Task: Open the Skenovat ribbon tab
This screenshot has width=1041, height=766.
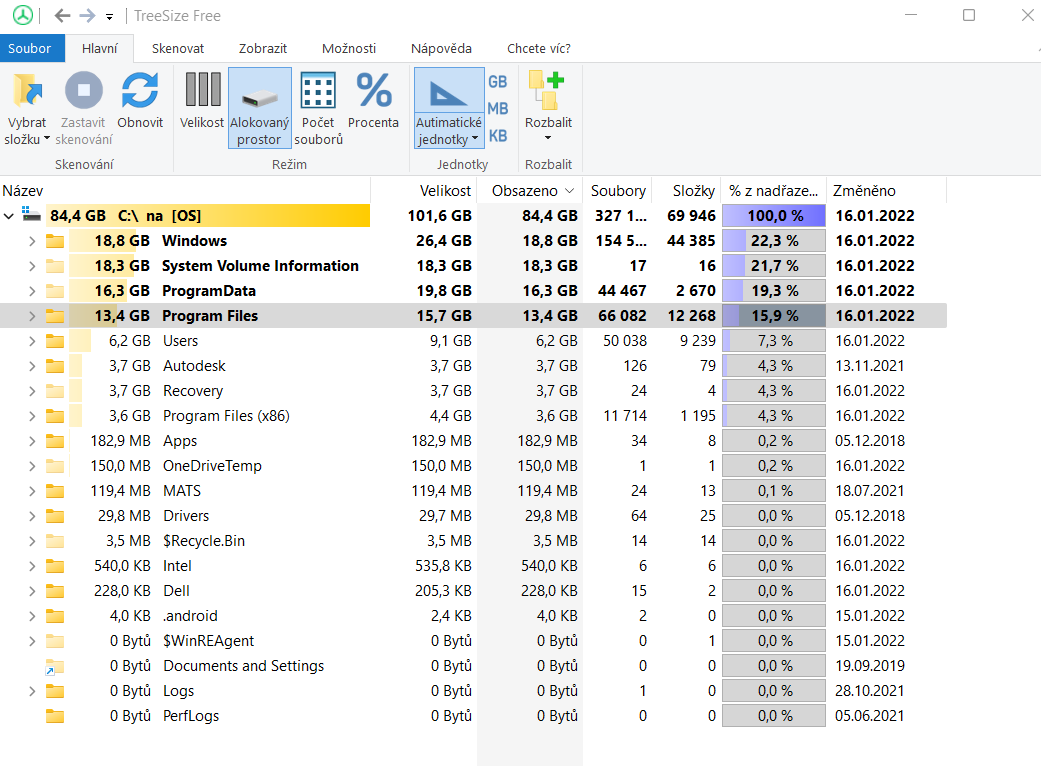Action: point(178,48)
